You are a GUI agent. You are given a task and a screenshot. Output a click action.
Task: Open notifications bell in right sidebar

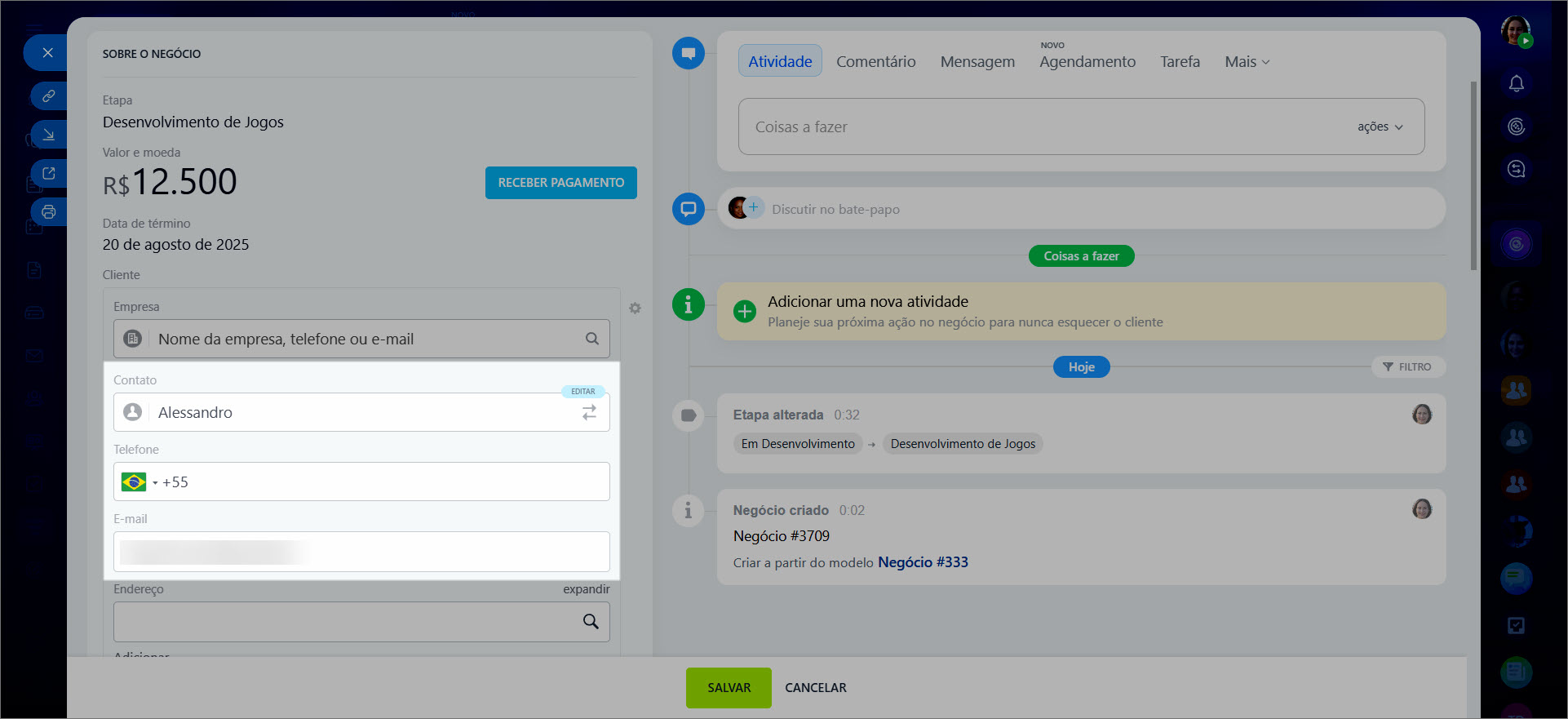(1516, 83)
